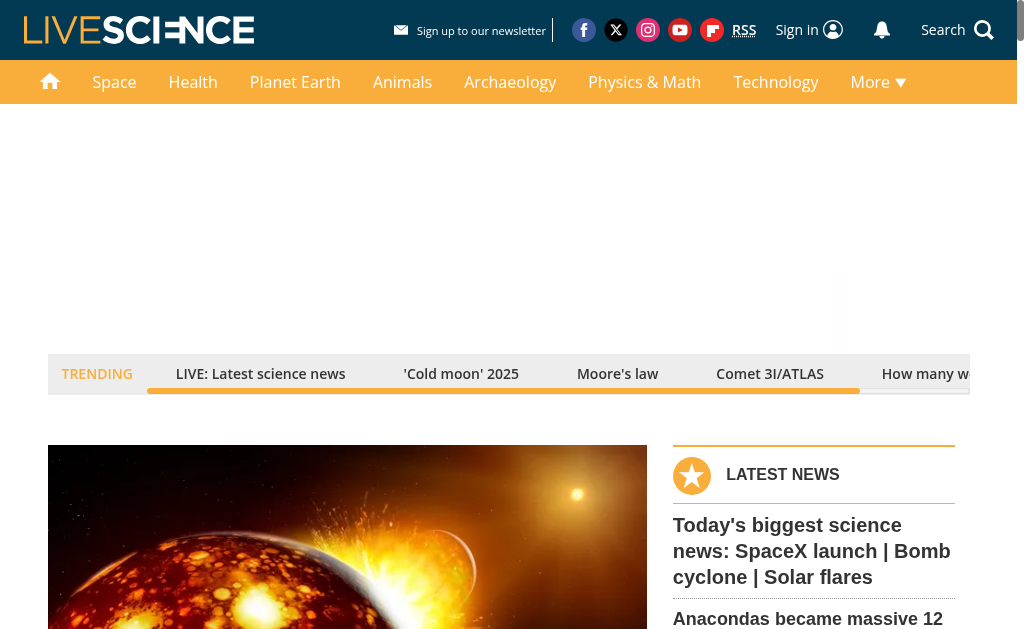Open Live Science Facebook page icon
Image resolution: width=1024 pixels, height=629 pixels.
[584, 30]
